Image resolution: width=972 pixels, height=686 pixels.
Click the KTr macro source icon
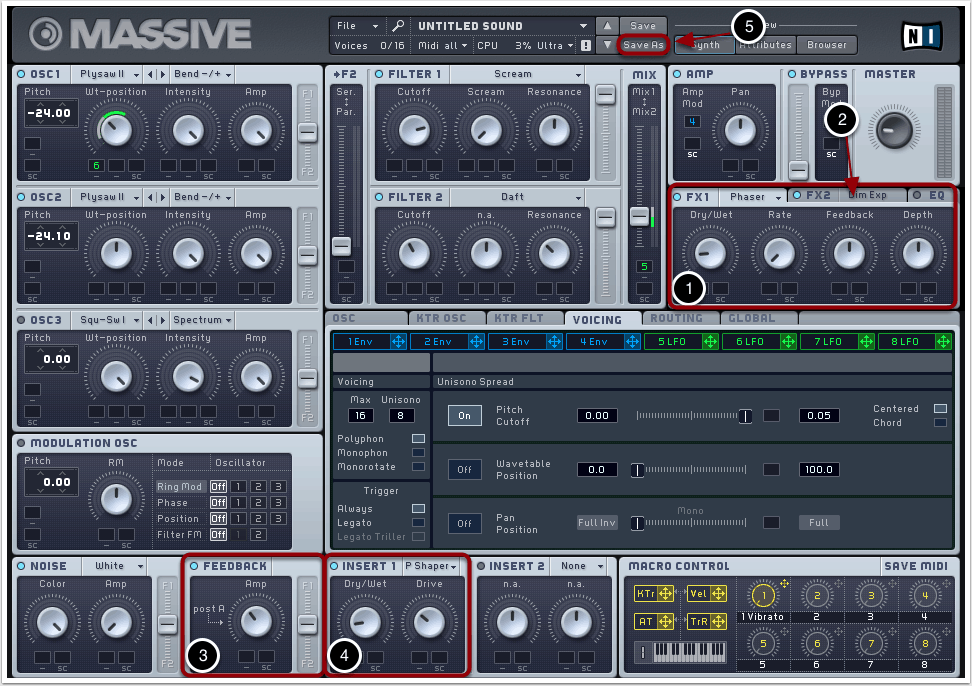point(647,594)
